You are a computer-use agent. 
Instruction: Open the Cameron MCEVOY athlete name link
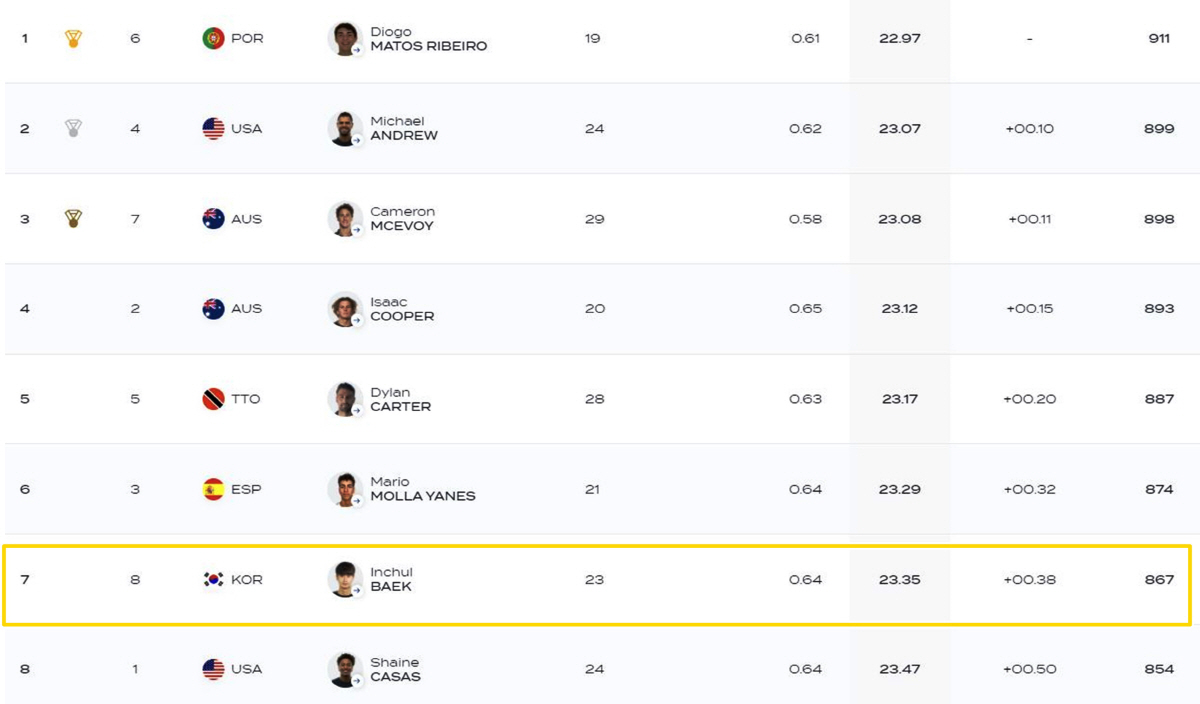403,219
